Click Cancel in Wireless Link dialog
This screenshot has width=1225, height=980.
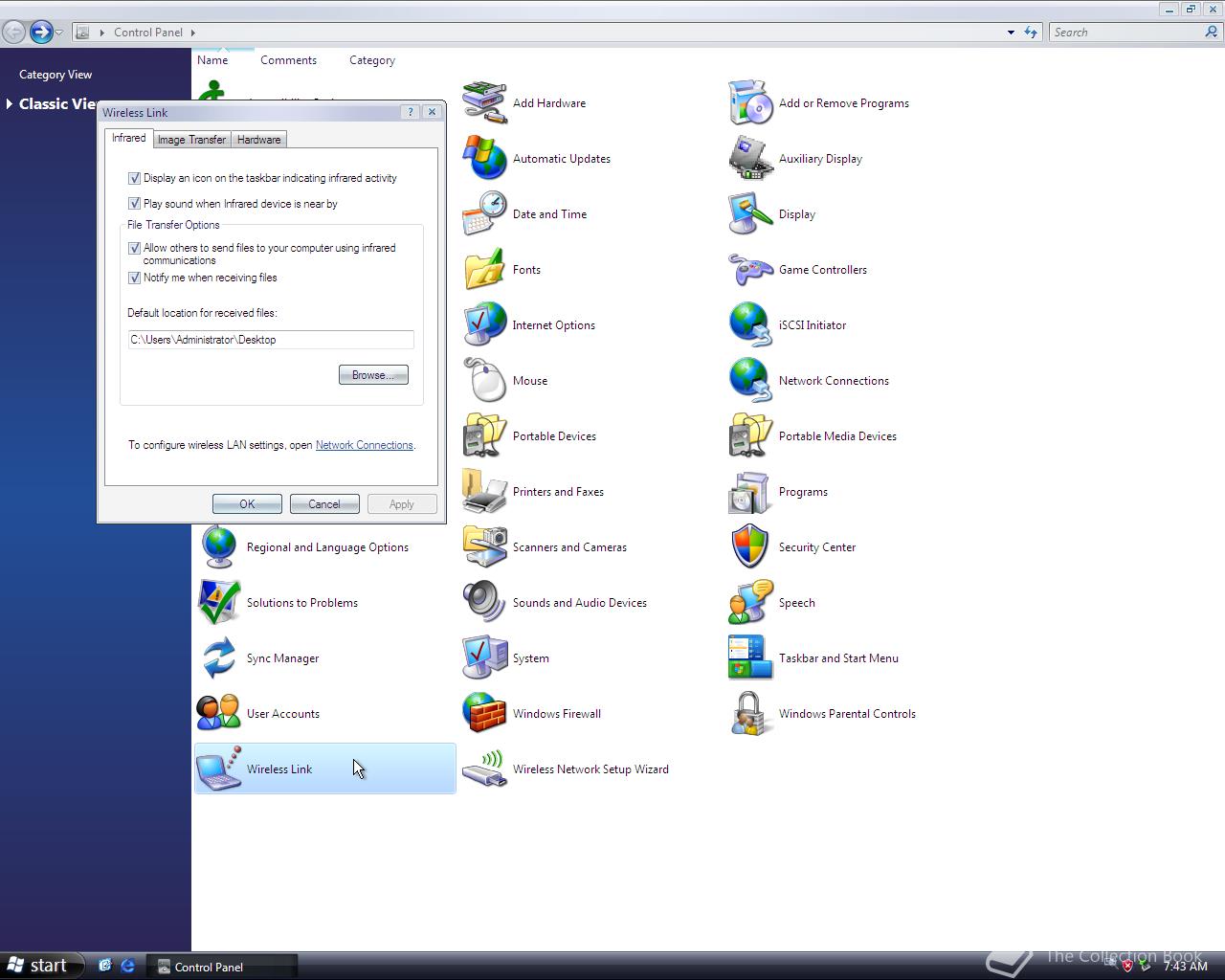(x=323, y=504)
